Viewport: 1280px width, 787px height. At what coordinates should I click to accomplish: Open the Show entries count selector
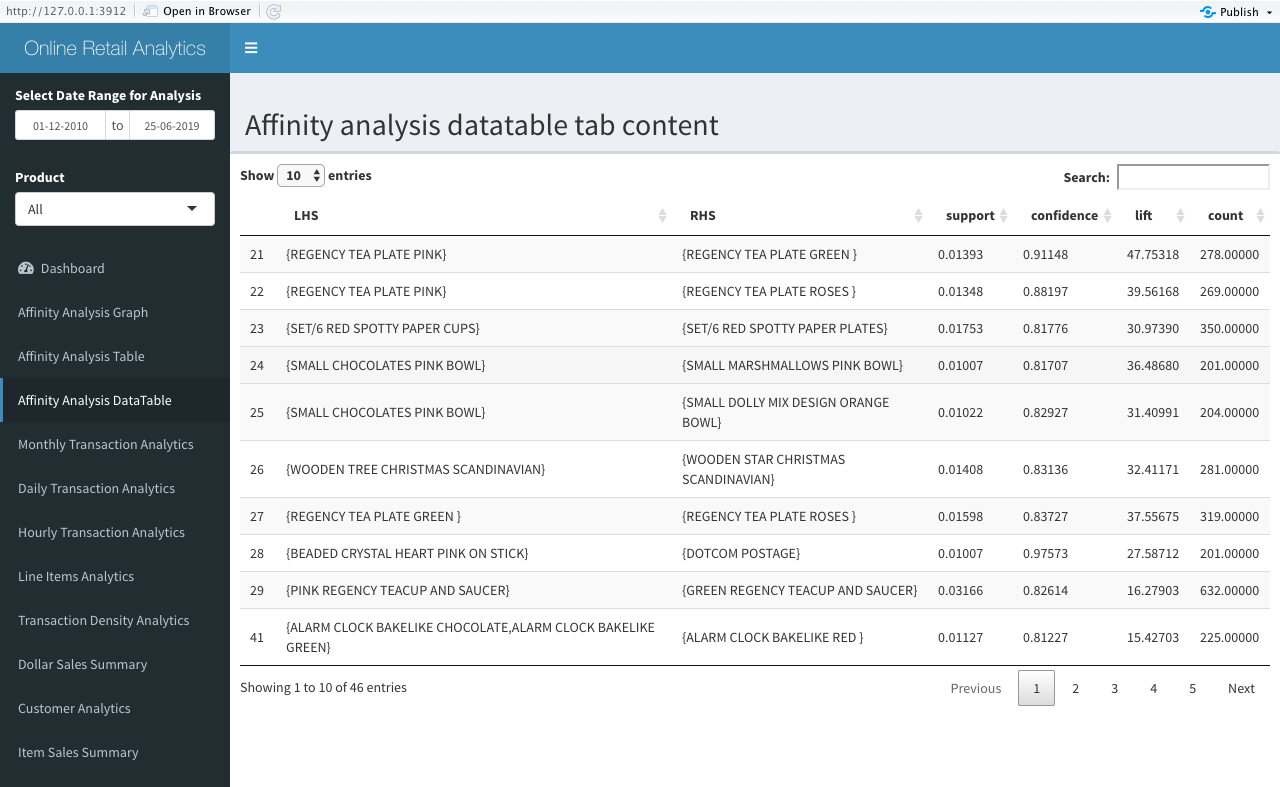301,175
